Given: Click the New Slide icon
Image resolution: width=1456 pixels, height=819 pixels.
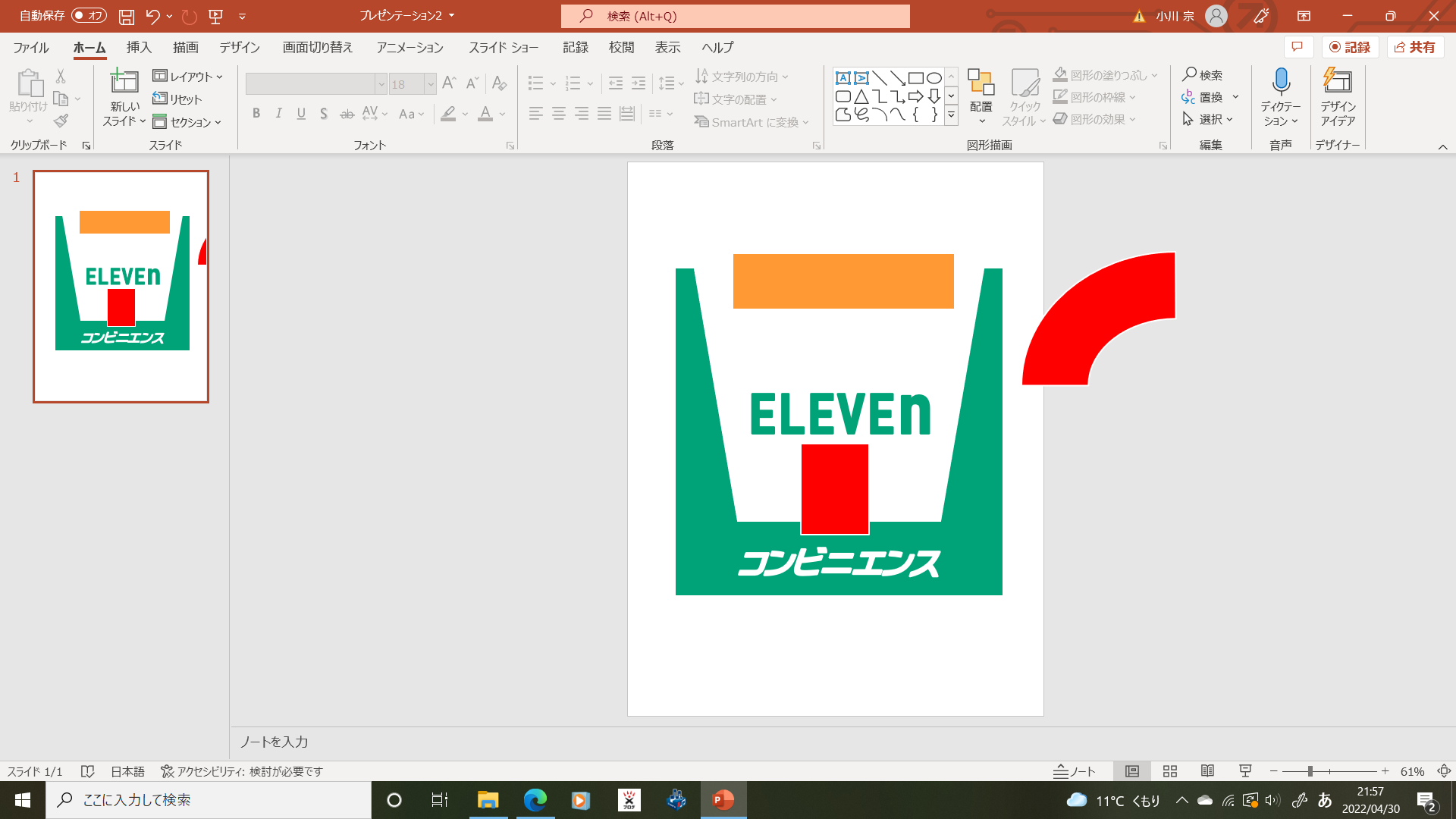Looking at the screenshot, I should (x=124, y=82).
